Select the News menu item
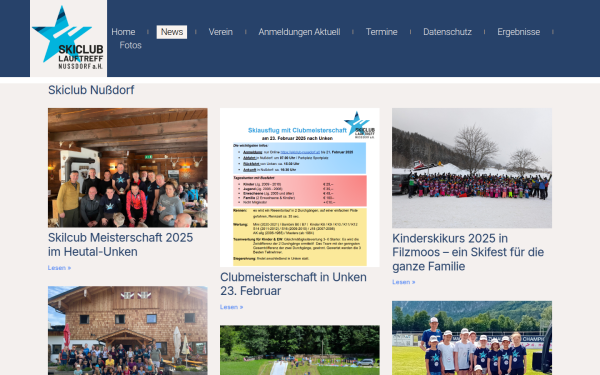The image size is (600, 375). 172,32
